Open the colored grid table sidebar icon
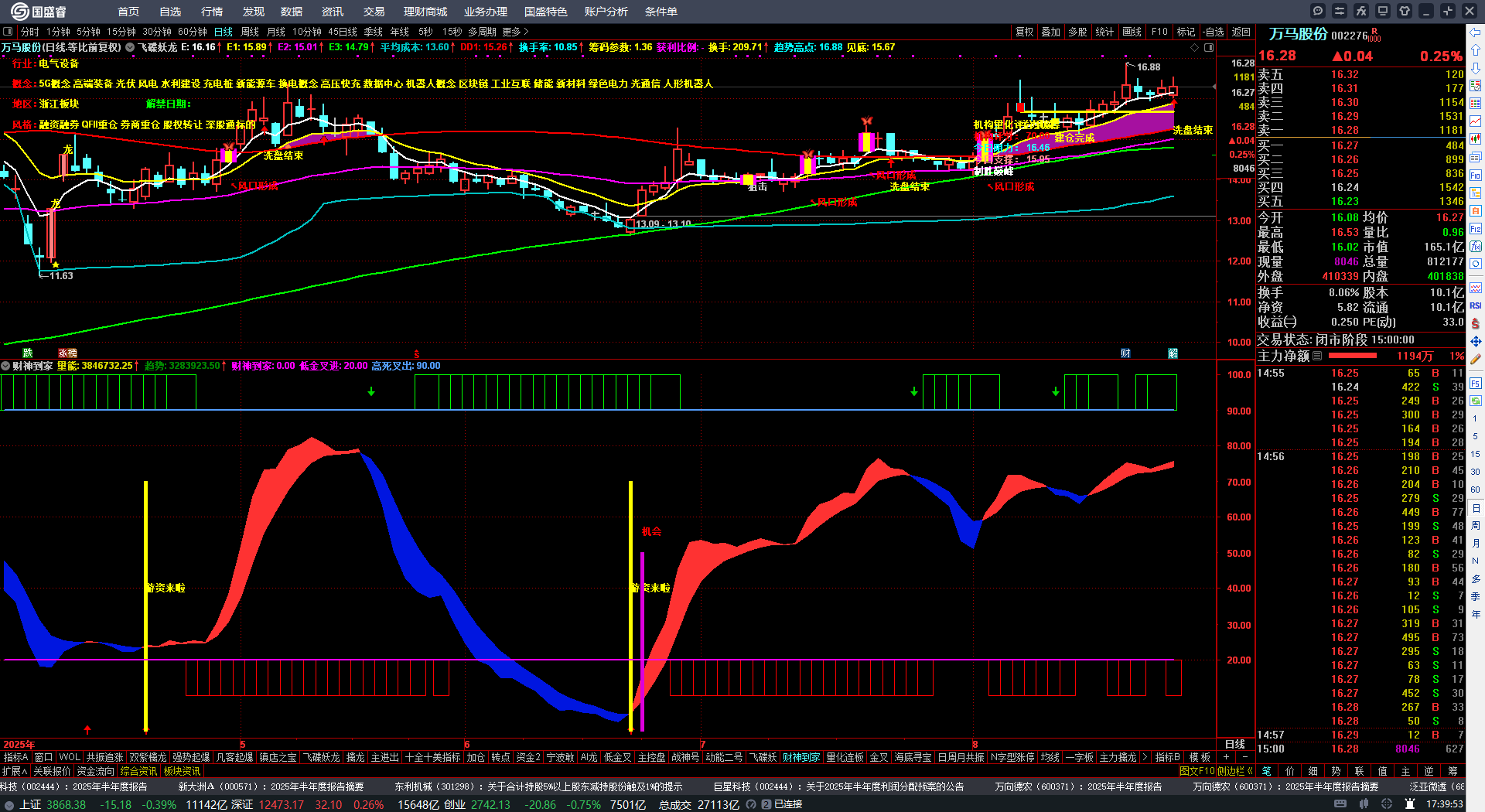The height and width of the screenshot is (812, 1485). (1476, 104)
